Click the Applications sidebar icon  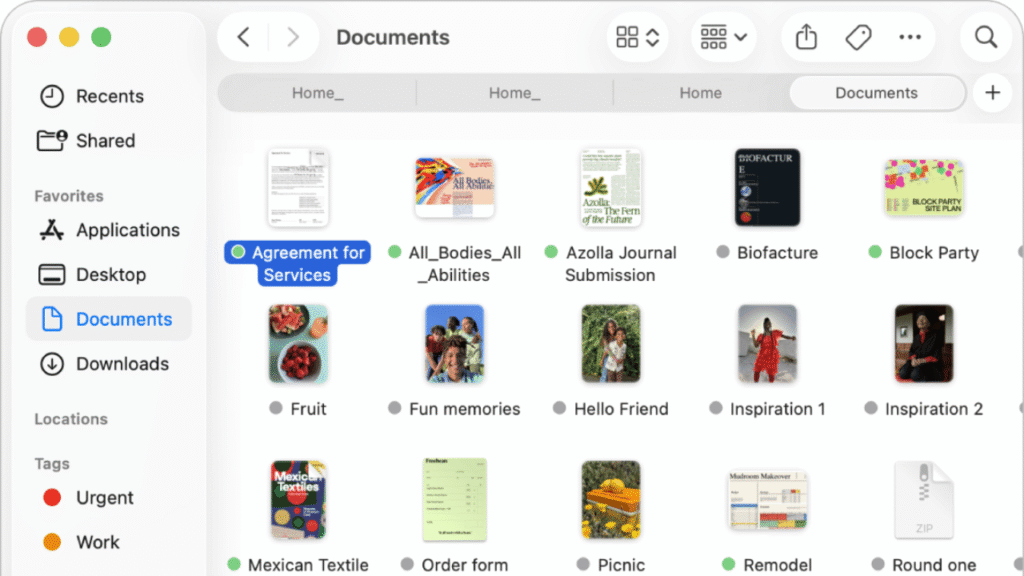(52, 230)
